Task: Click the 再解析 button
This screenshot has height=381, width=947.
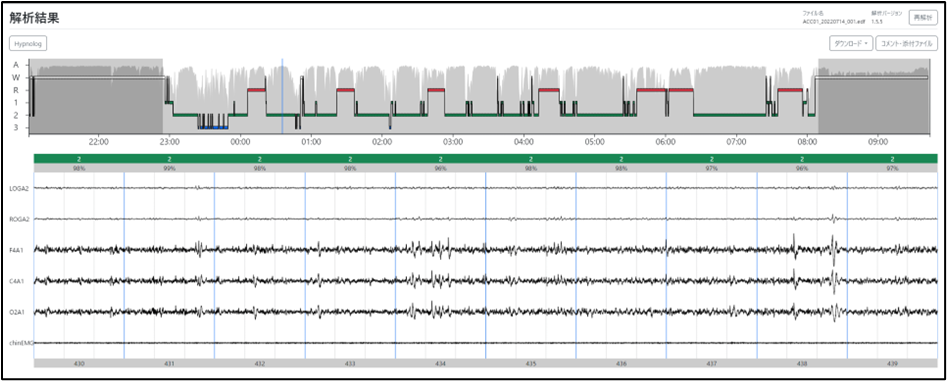Action: (923, 18)
